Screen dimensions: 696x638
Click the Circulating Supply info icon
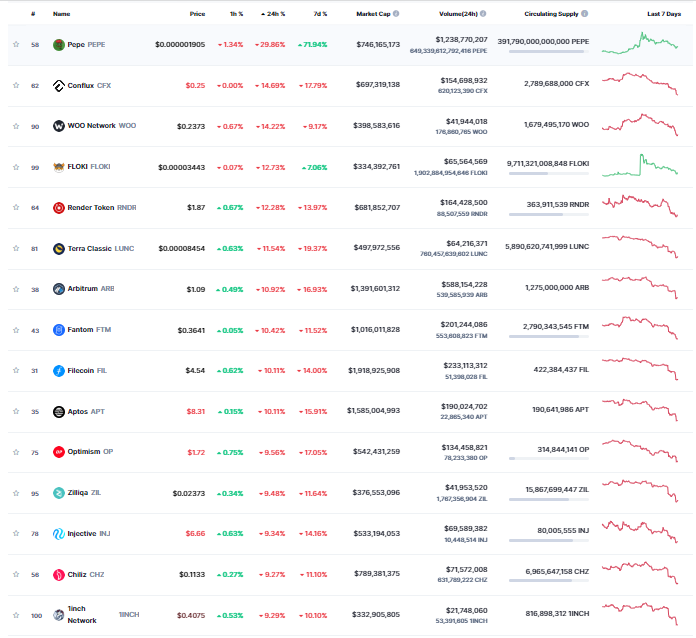pyautogui.click(x=585, y=14)
